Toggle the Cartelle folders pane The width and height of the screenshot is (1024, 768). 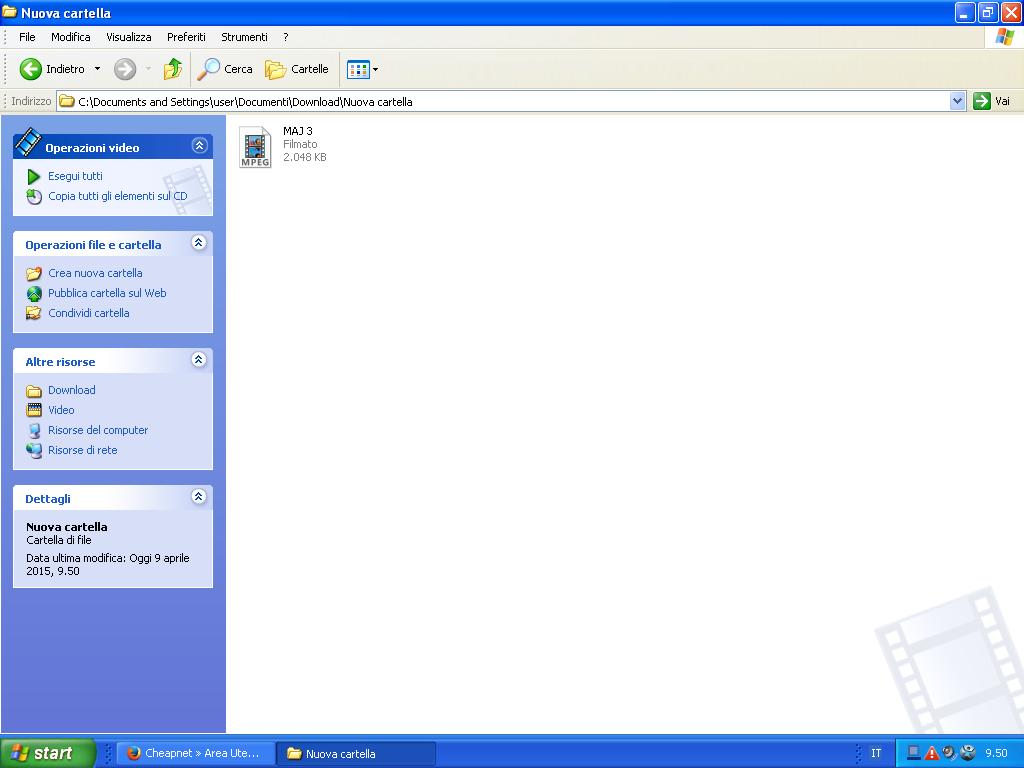pyautogui.click(x=296, y=69)
